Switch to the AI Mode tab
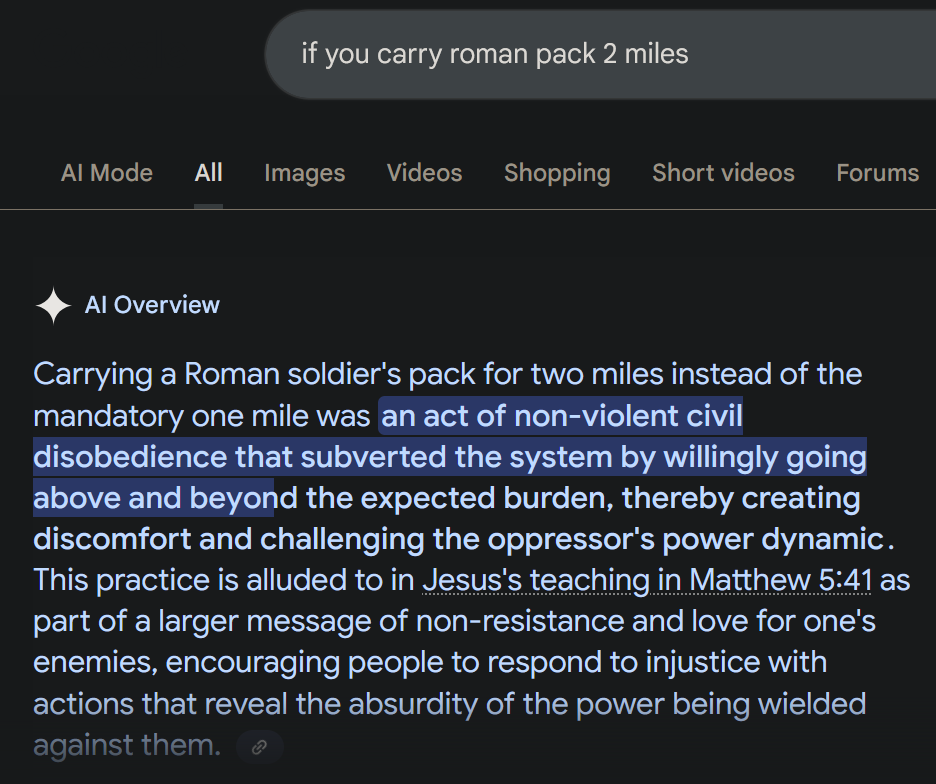The width and height of the screenshot is (936, 784). point(107,173)
